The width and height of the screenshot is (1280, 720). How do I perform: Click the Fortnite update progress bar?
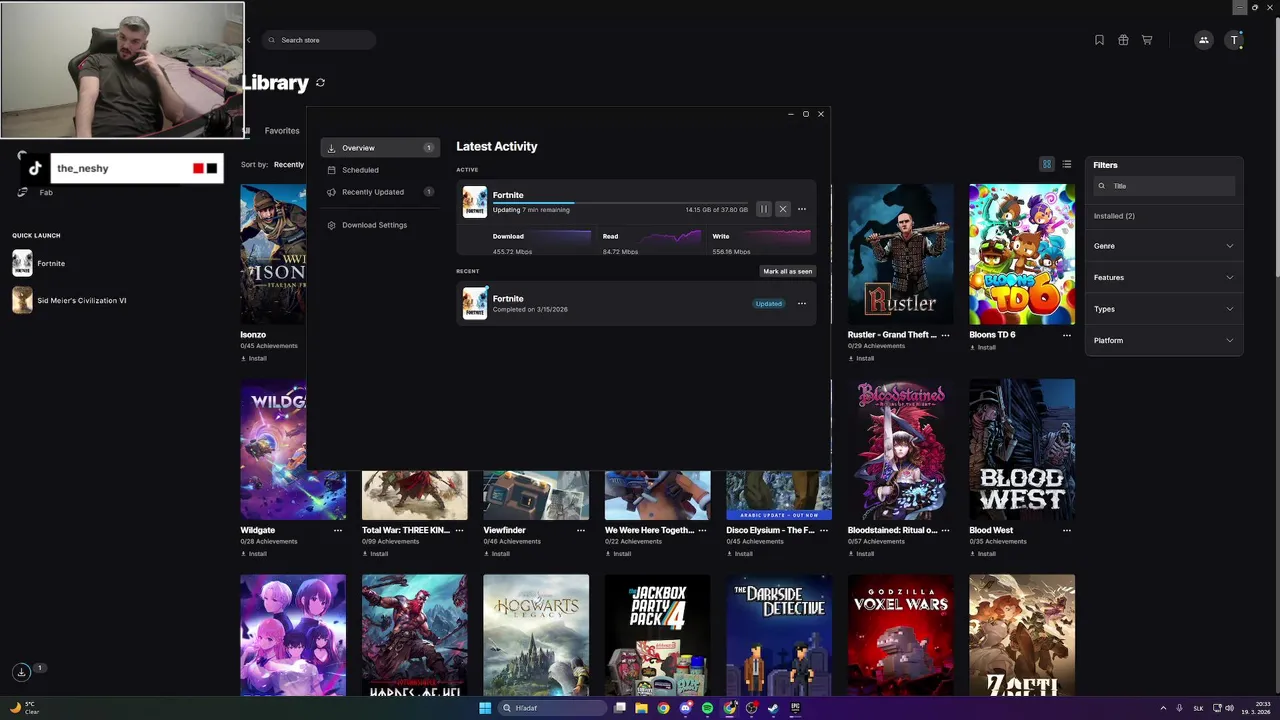tap(620, 203)
